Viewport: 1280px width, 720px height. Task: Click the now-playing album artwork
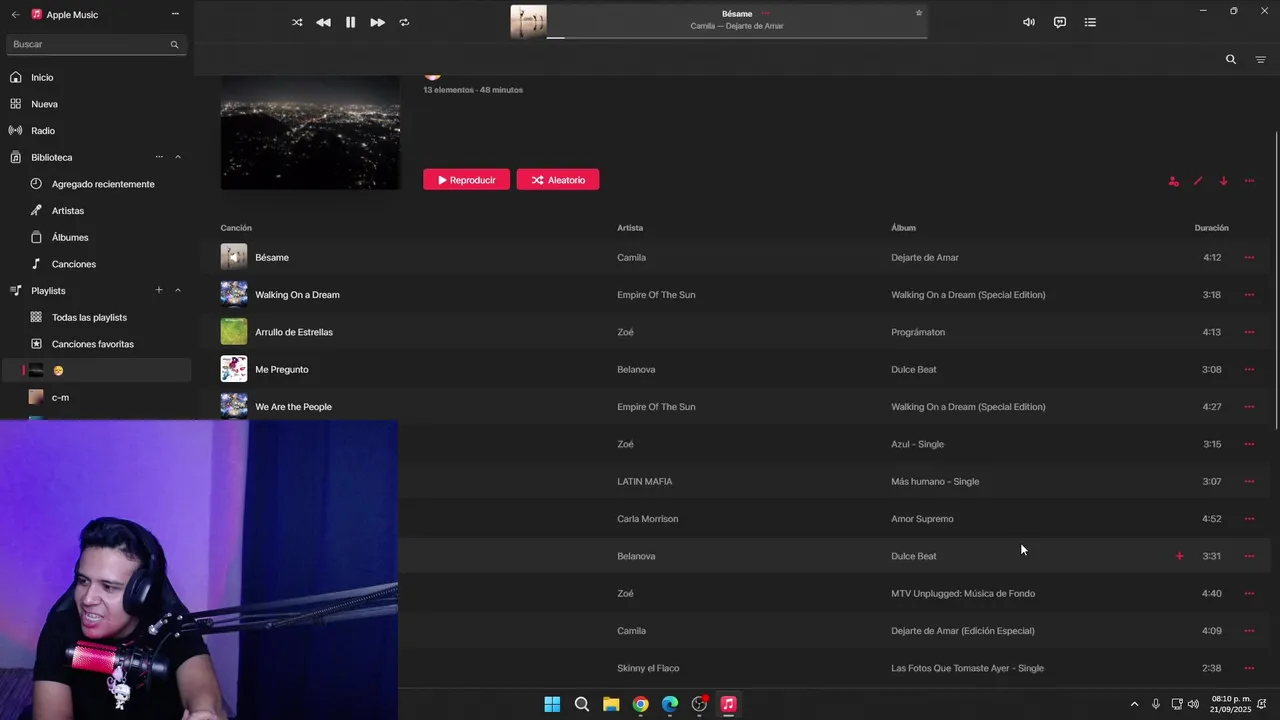528,22
